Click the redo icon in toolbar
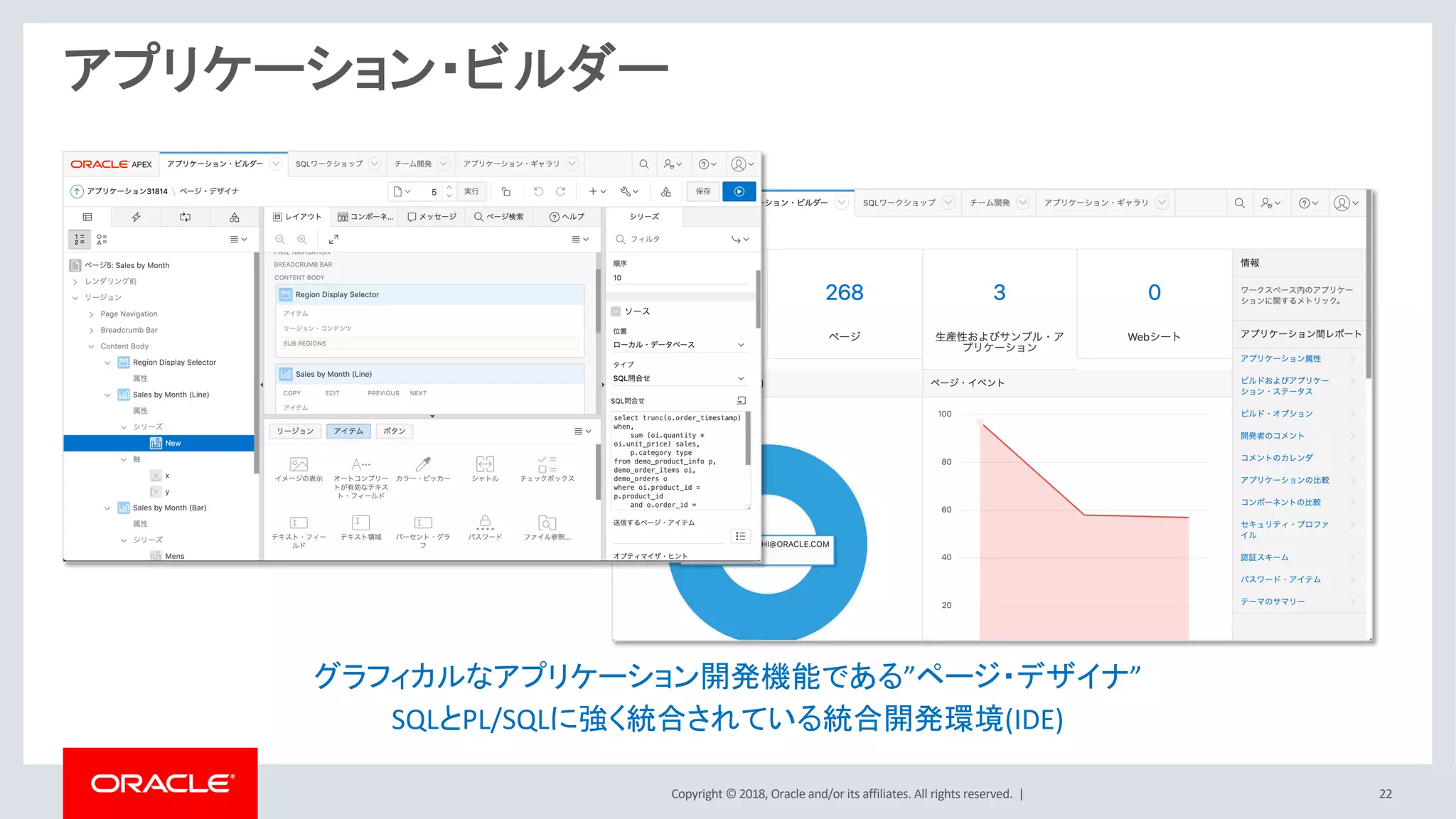 pyautogui.click(x=560, y=191)
